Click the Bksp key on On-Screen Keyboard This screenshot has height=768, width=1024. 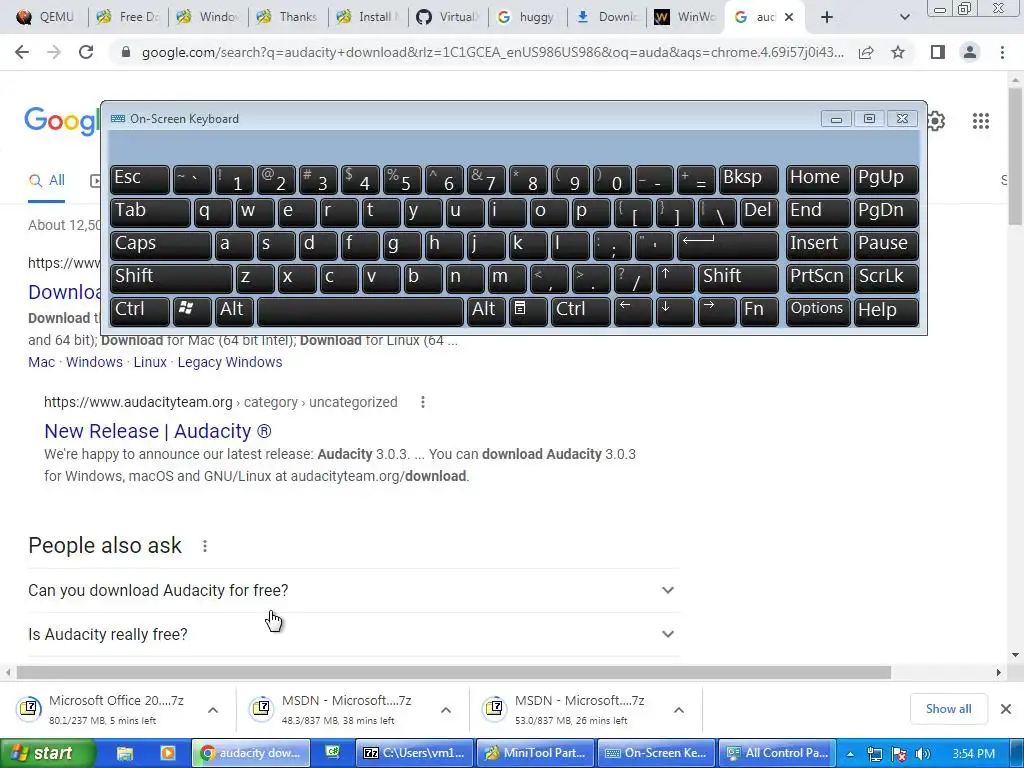point(748,179)
